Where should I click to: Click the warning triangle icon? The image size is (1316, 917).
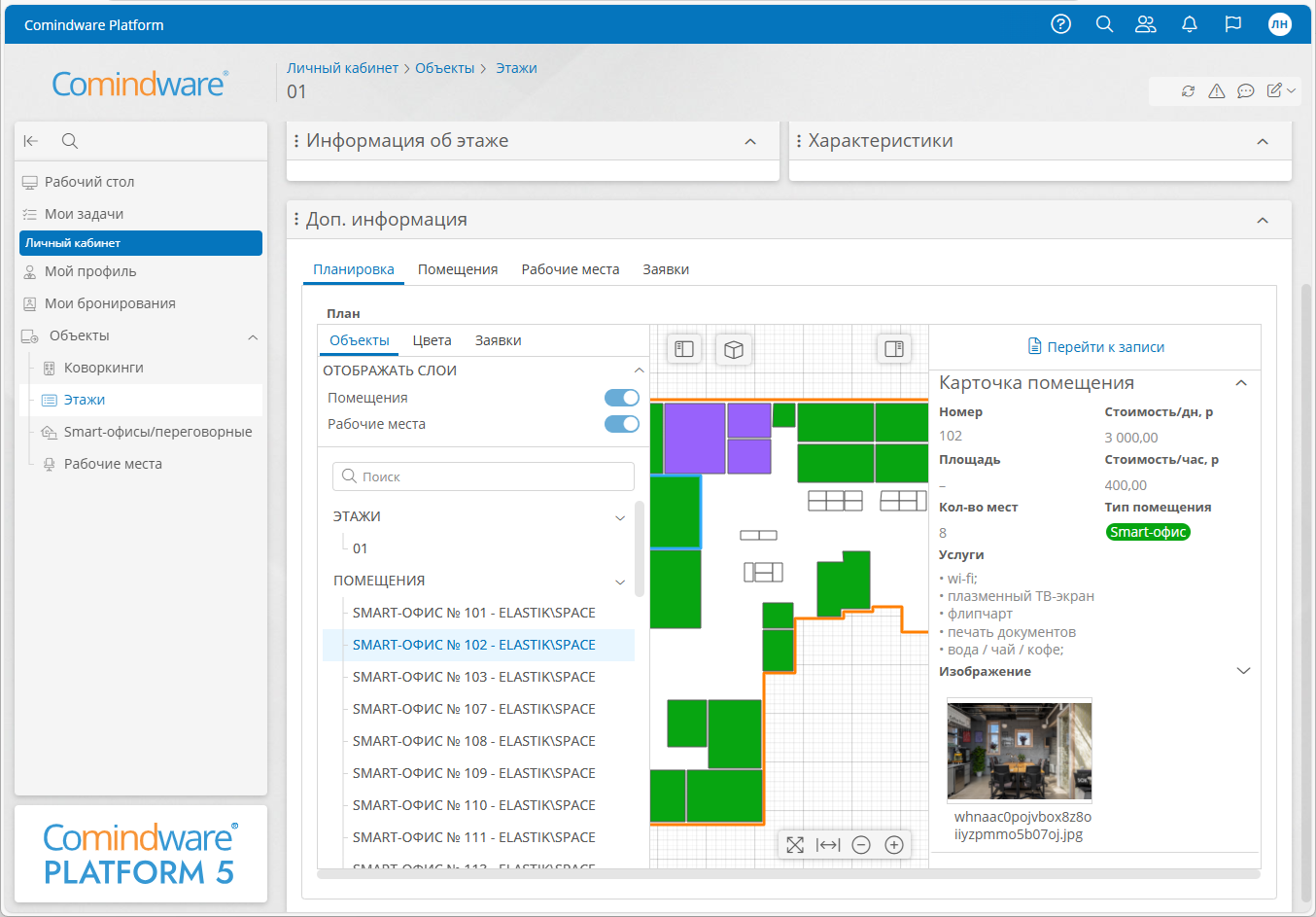1216,90
